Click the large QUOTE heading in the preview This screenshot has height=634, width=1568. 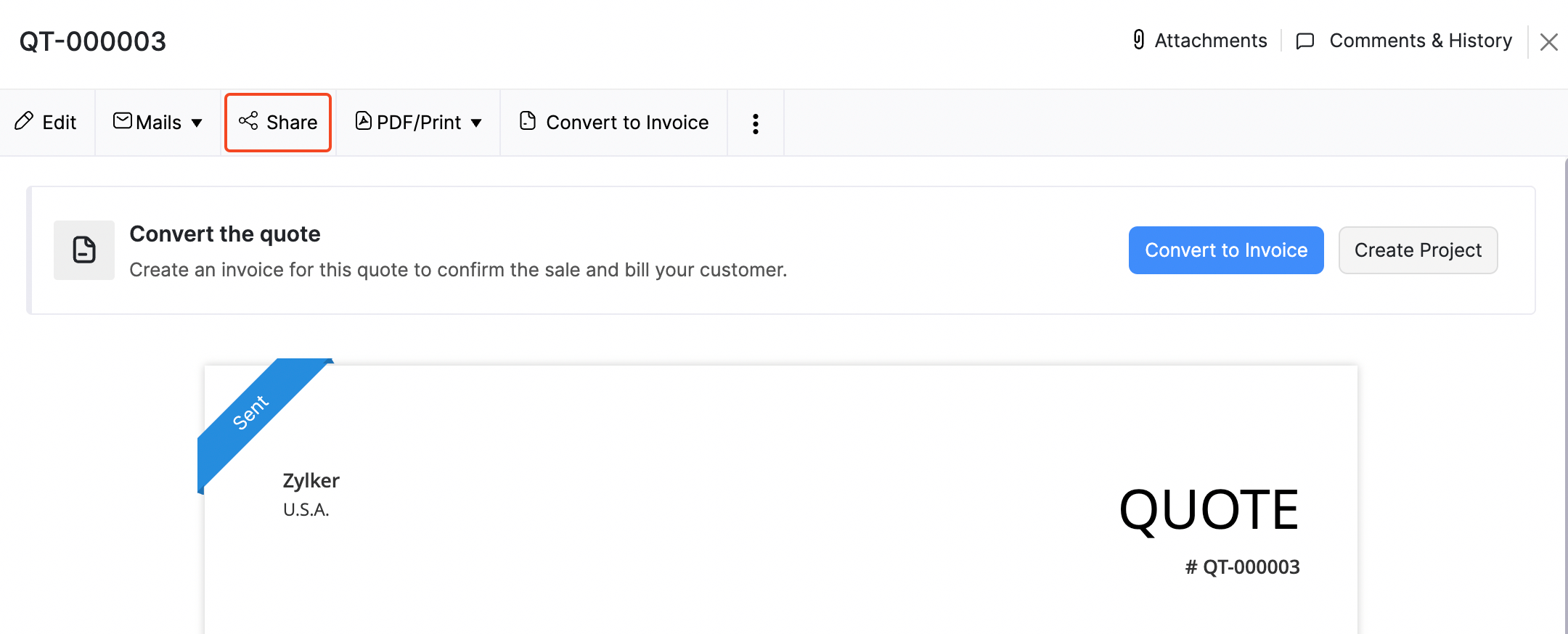tap(1209, 510)
